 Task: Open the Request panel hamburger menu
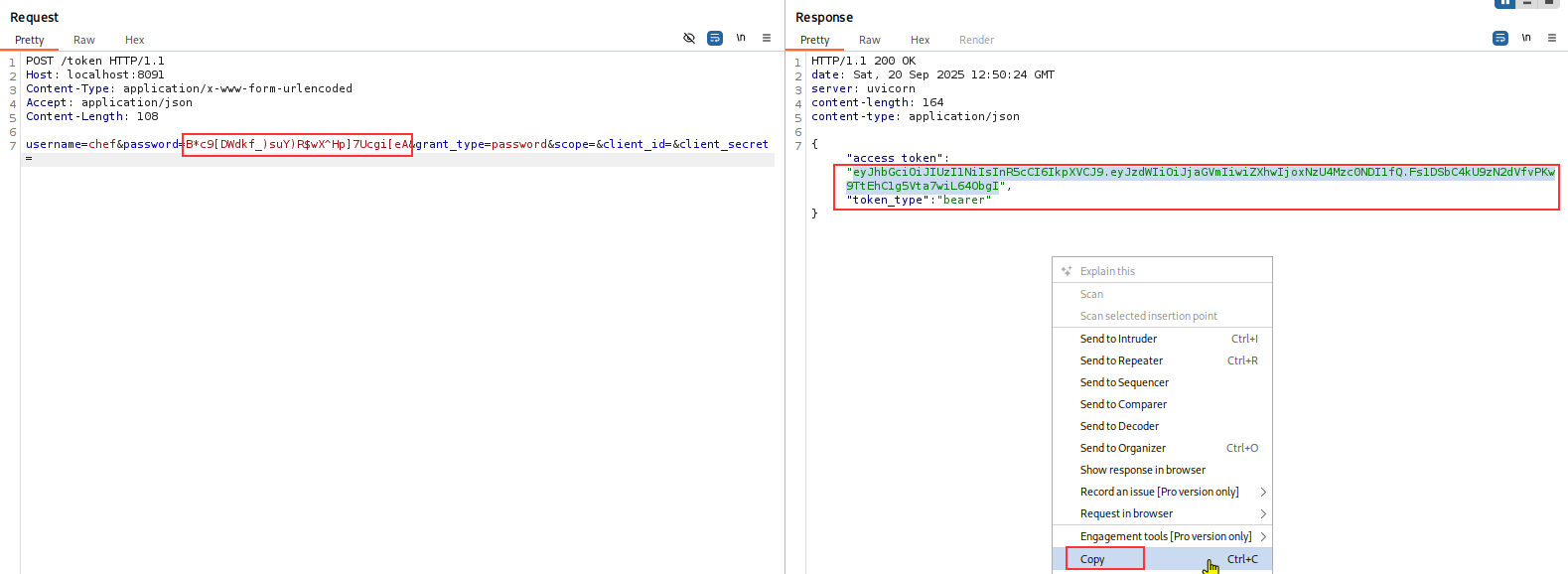(767, 38)
